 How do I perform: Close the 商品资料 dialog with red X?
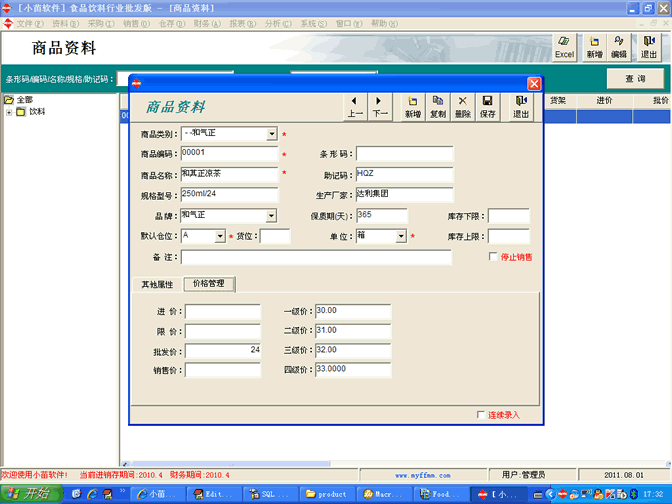click(x=534, y=84)
